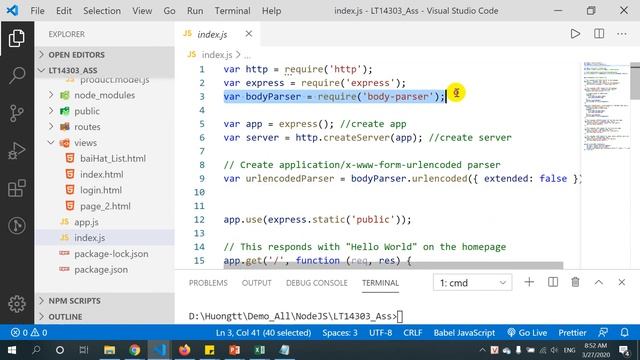Split the terminal panel

[553, 282]
